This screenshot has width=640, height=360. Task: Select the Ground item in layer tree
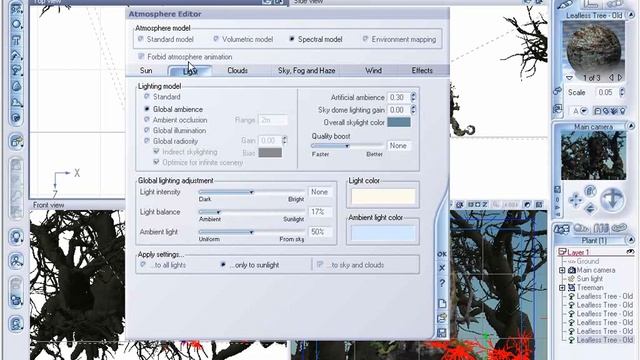(588, 261)
